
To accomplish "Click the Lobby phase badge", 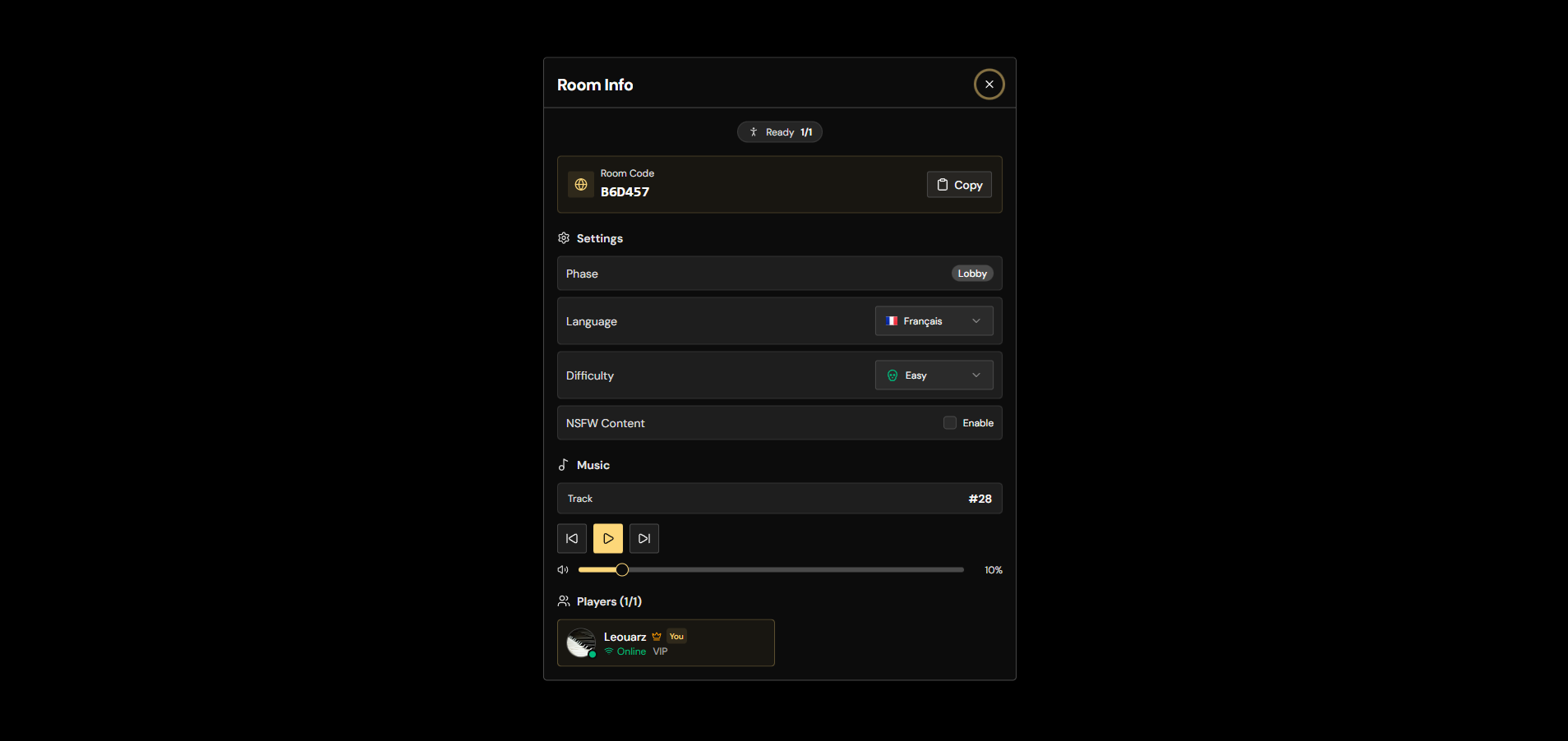I will coord(971,273).
